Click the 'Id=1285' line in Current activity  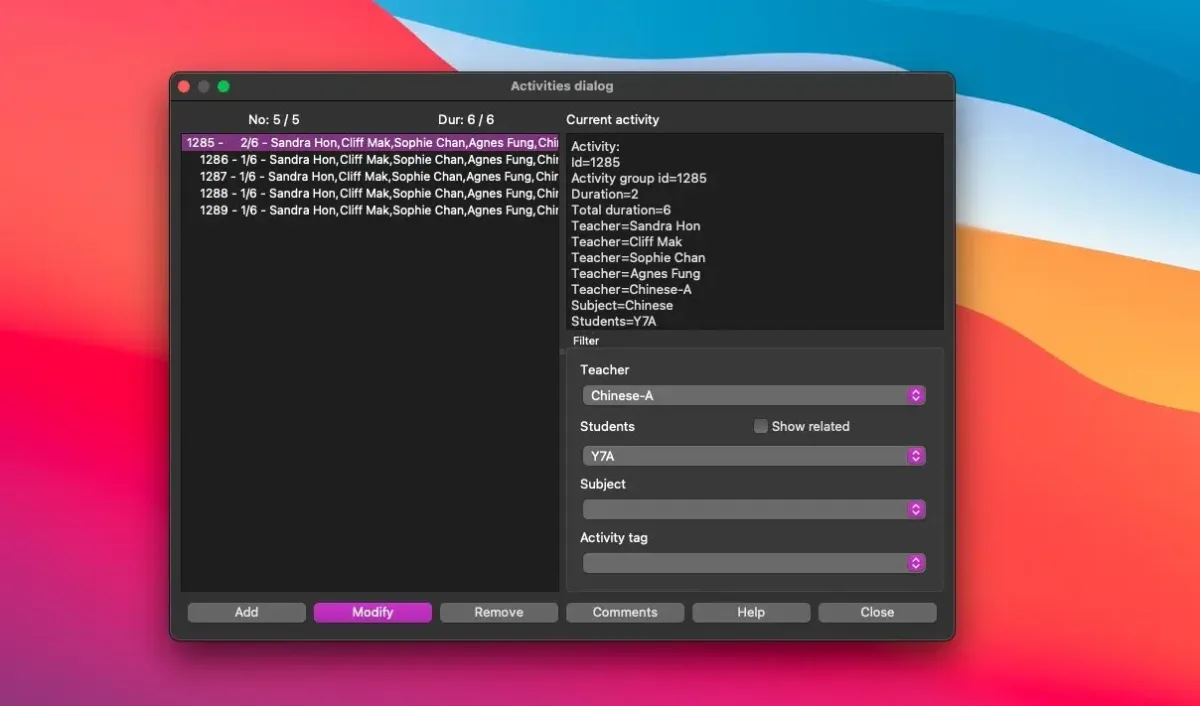[596, 162]
